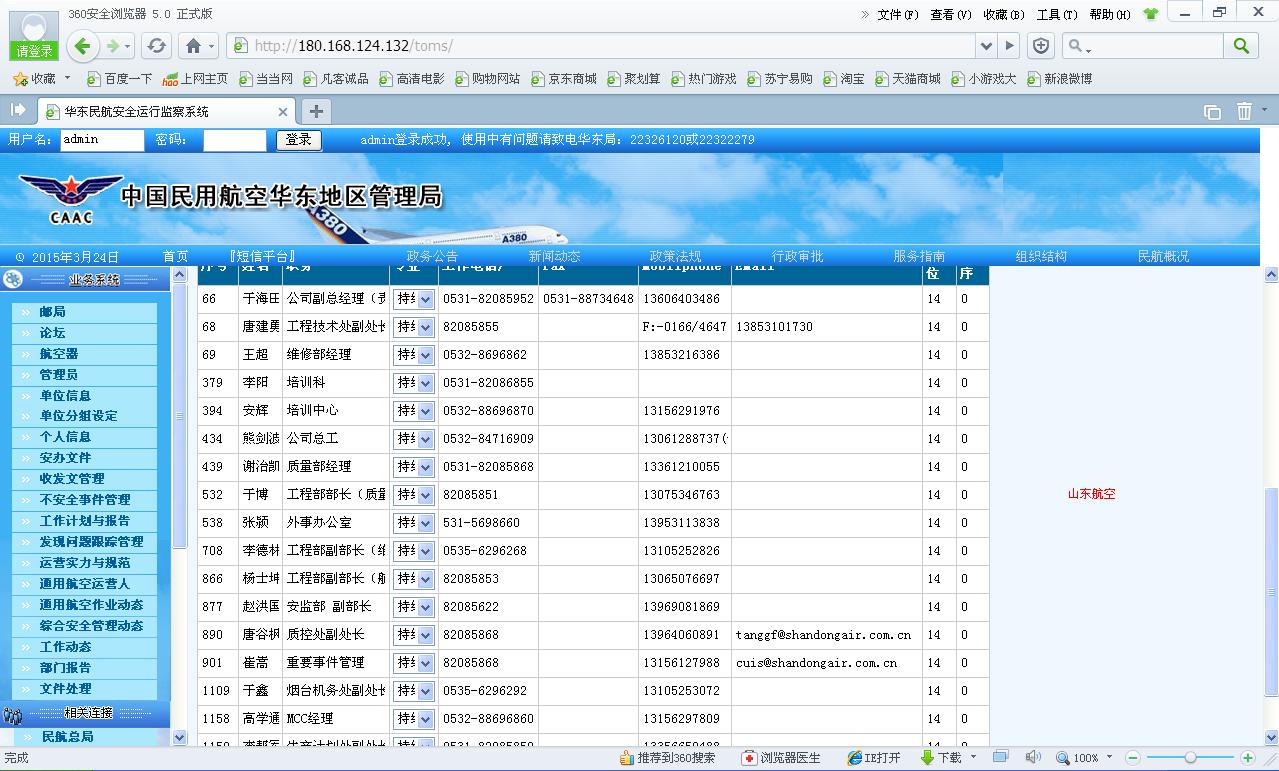This screenshot has height=771, width=1279.
Task: Click the green search magnifier button
Action: tap(1241, 46)
